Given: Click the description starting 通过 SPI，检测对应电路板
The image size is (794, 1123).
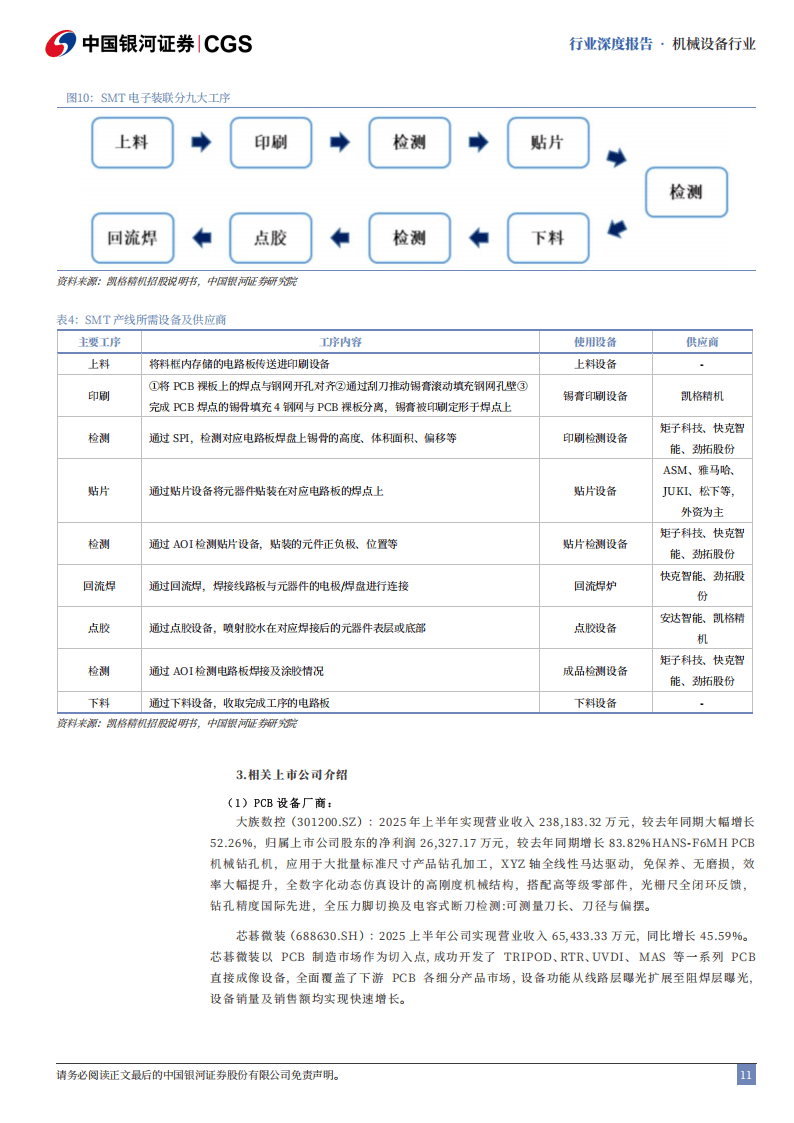Looking at the screenshot, I should (303, 438).
